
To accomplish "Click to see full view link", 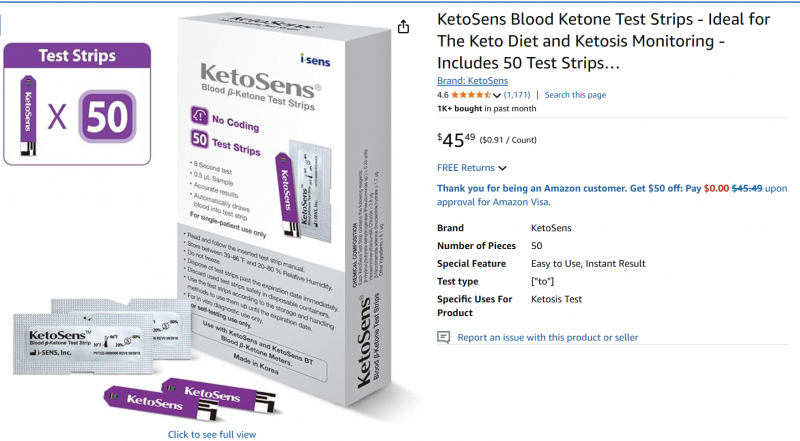I will pos(212,434).
